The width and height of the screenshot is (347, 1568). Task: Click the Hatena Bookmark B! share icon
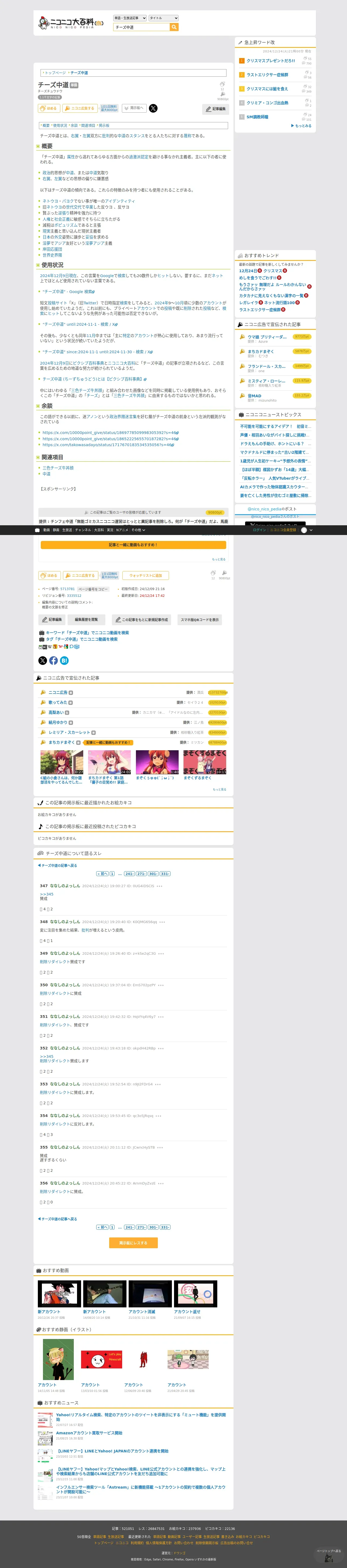[65, 660]
